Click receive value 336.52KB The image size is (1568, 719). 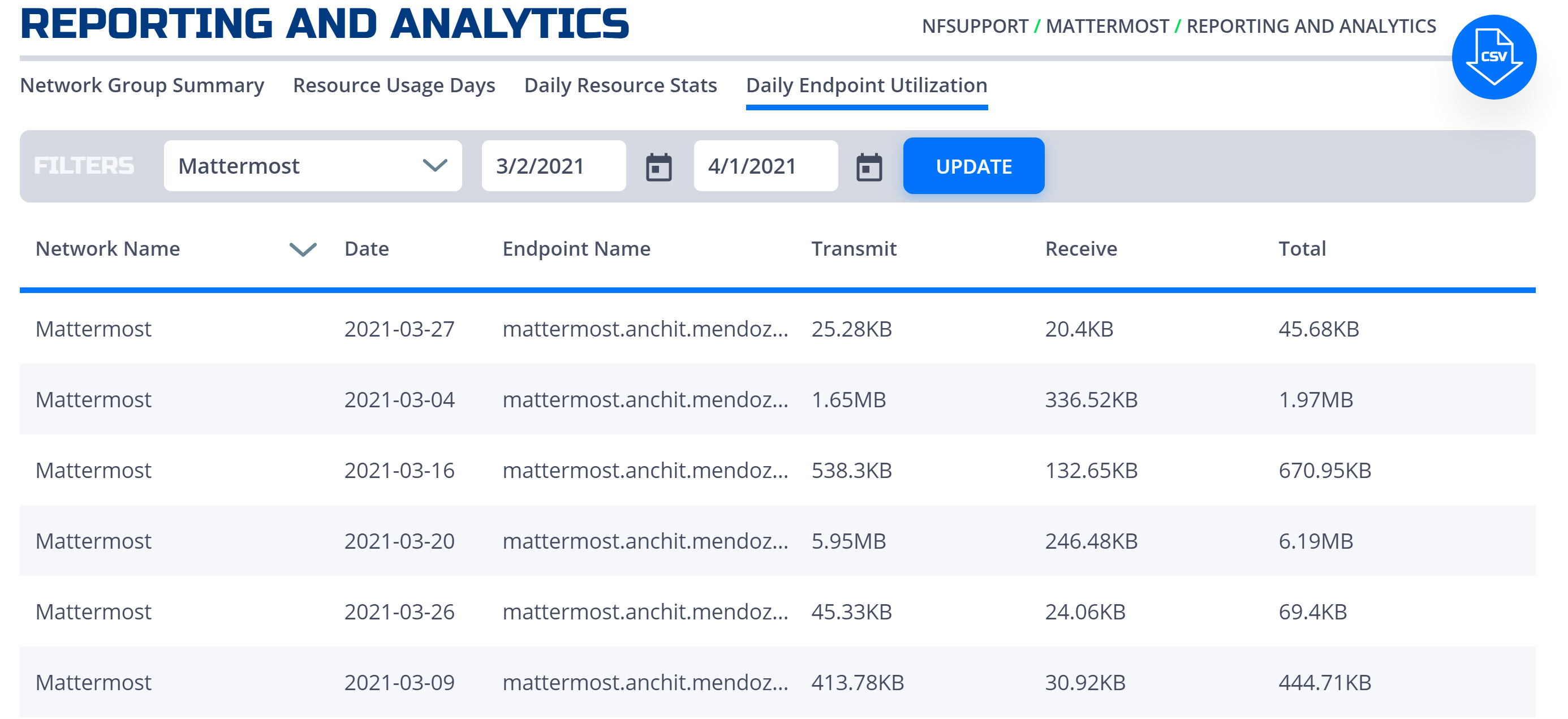point(1091,399)
